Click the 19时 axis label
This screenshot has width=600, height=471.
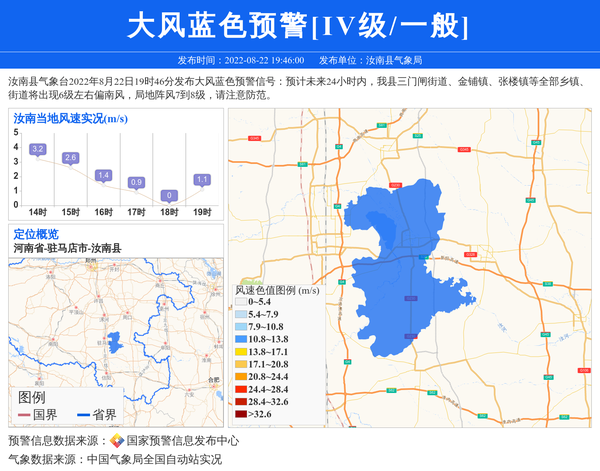point(202,212)
